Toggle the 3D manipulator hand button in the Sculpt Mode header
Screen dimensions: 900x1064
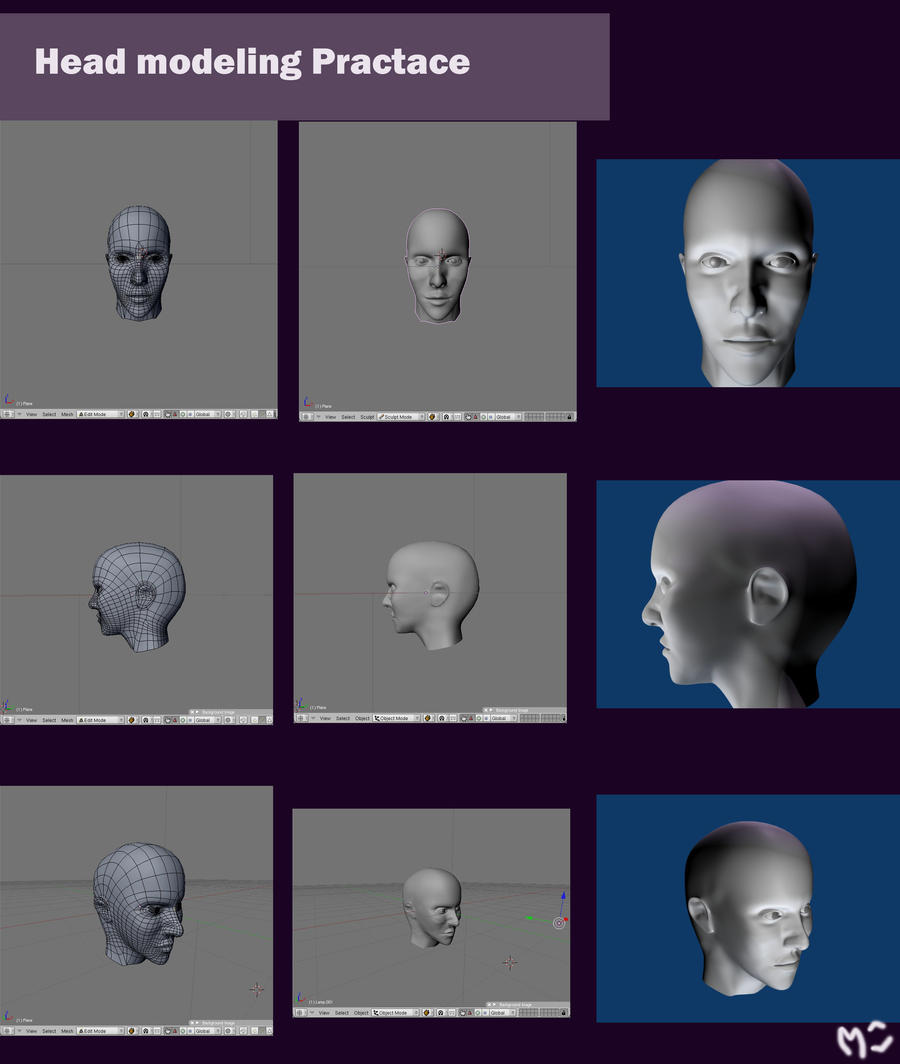tap(468, 417)
